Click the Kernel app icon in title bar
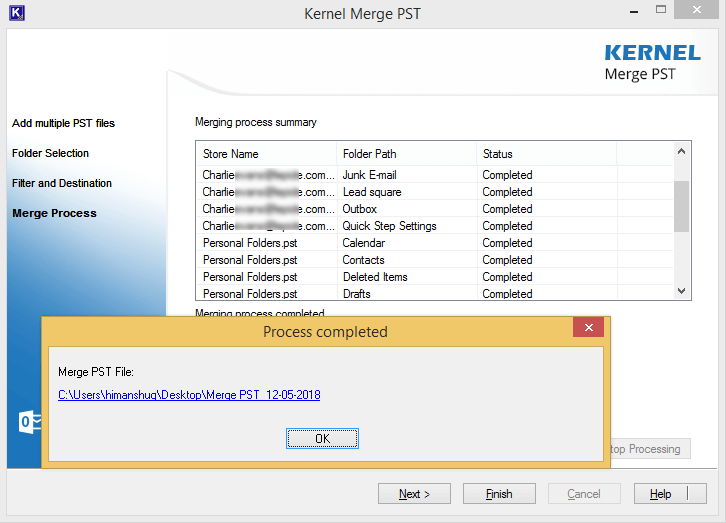This screenshot has height=523, width=726. coord(17,12)
